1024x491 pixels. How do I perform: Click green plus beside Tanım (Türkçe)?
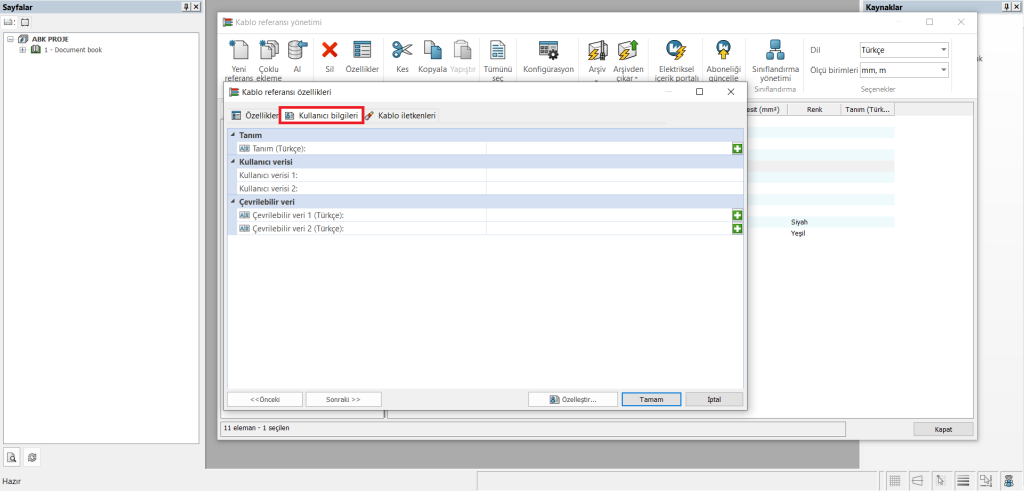point(737,148)
